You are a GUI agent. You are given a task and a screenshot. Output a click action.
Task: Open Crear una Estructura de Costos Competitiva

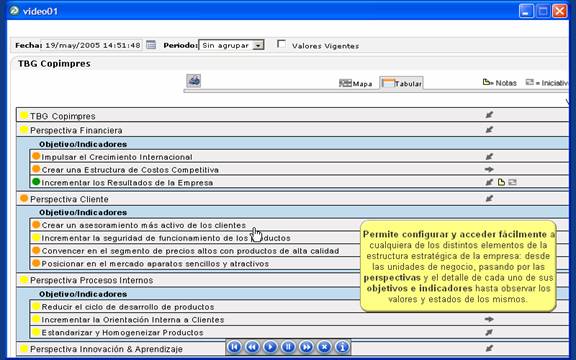(x=299, y=170)
